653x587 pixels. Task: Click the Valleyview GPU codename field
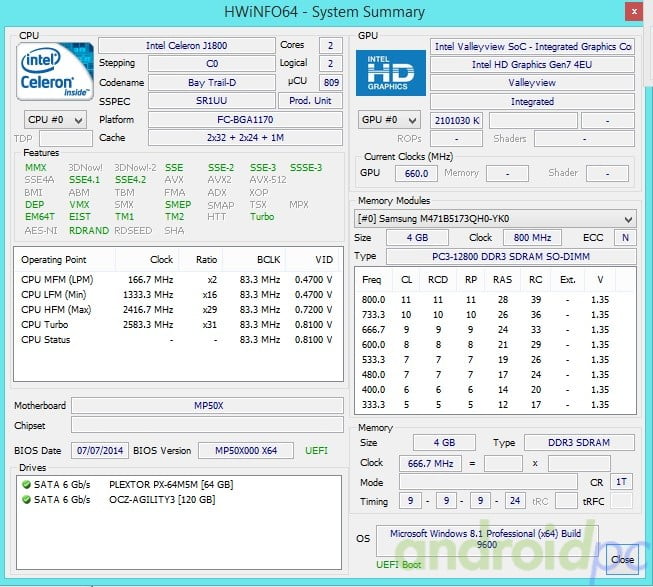click(x=532, y=83)
